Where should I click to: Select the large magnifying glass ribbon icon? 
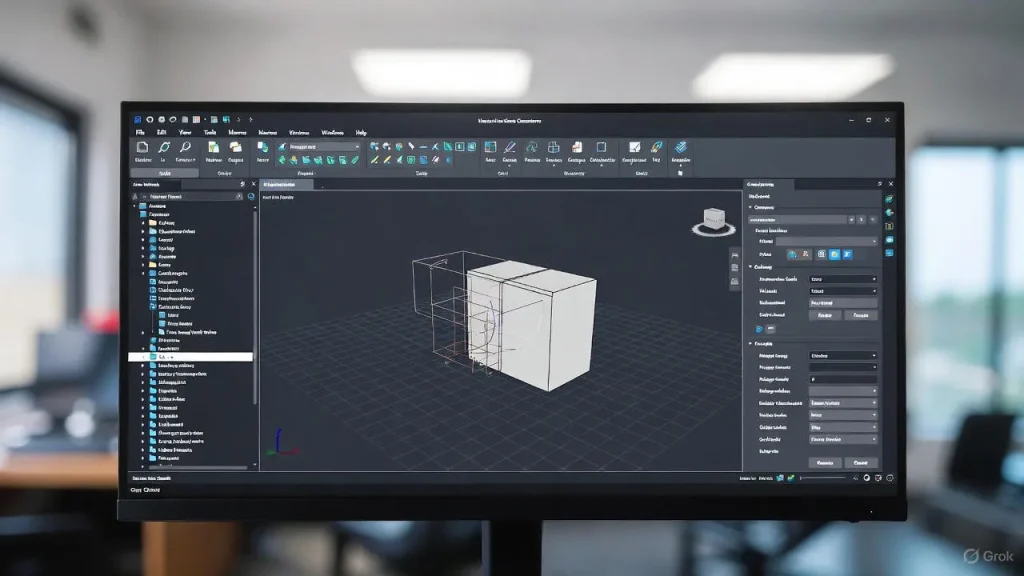pyautogui.click(x=185, y=148)
